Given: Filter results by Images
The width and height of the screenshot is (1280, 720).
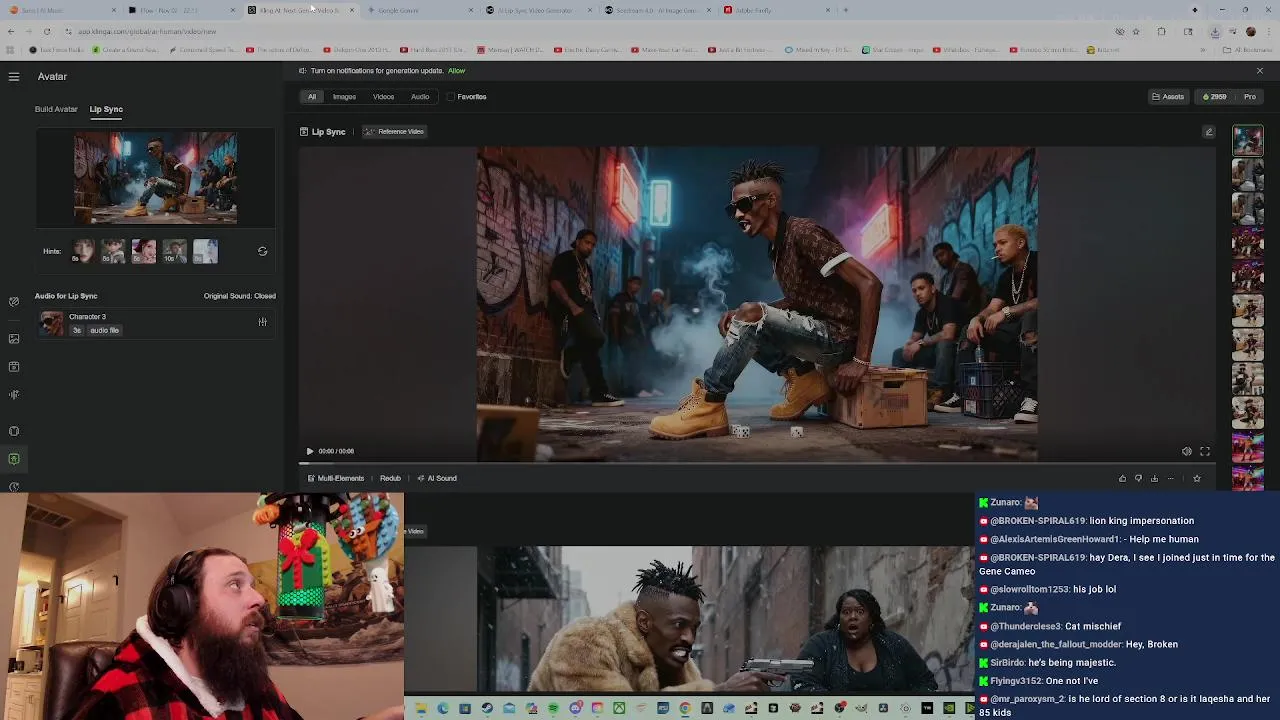Looking at the screenshot, I should tap(344, 97).
